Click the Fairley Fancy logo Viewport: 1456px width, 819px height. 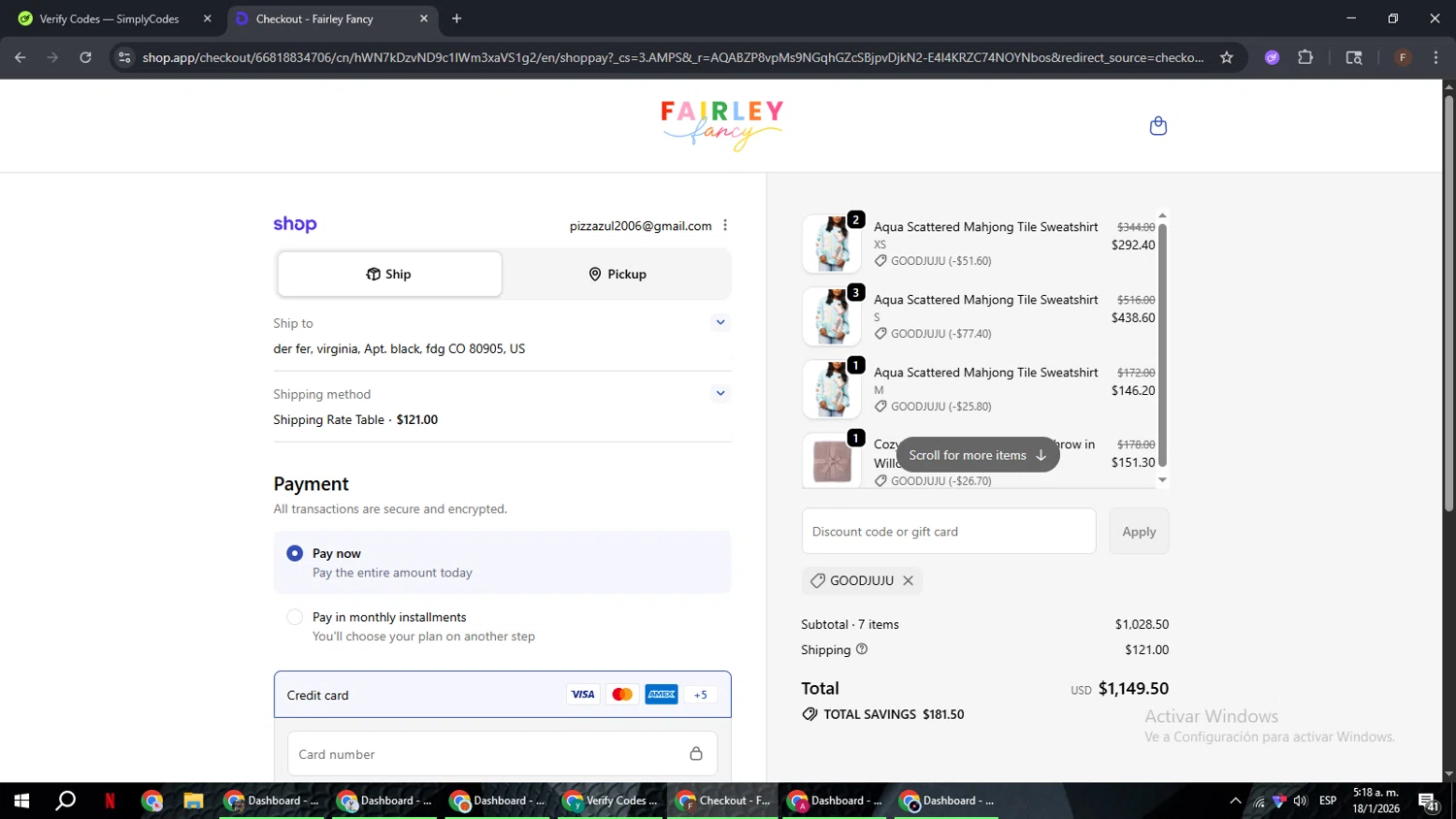[x=722, y=125]
